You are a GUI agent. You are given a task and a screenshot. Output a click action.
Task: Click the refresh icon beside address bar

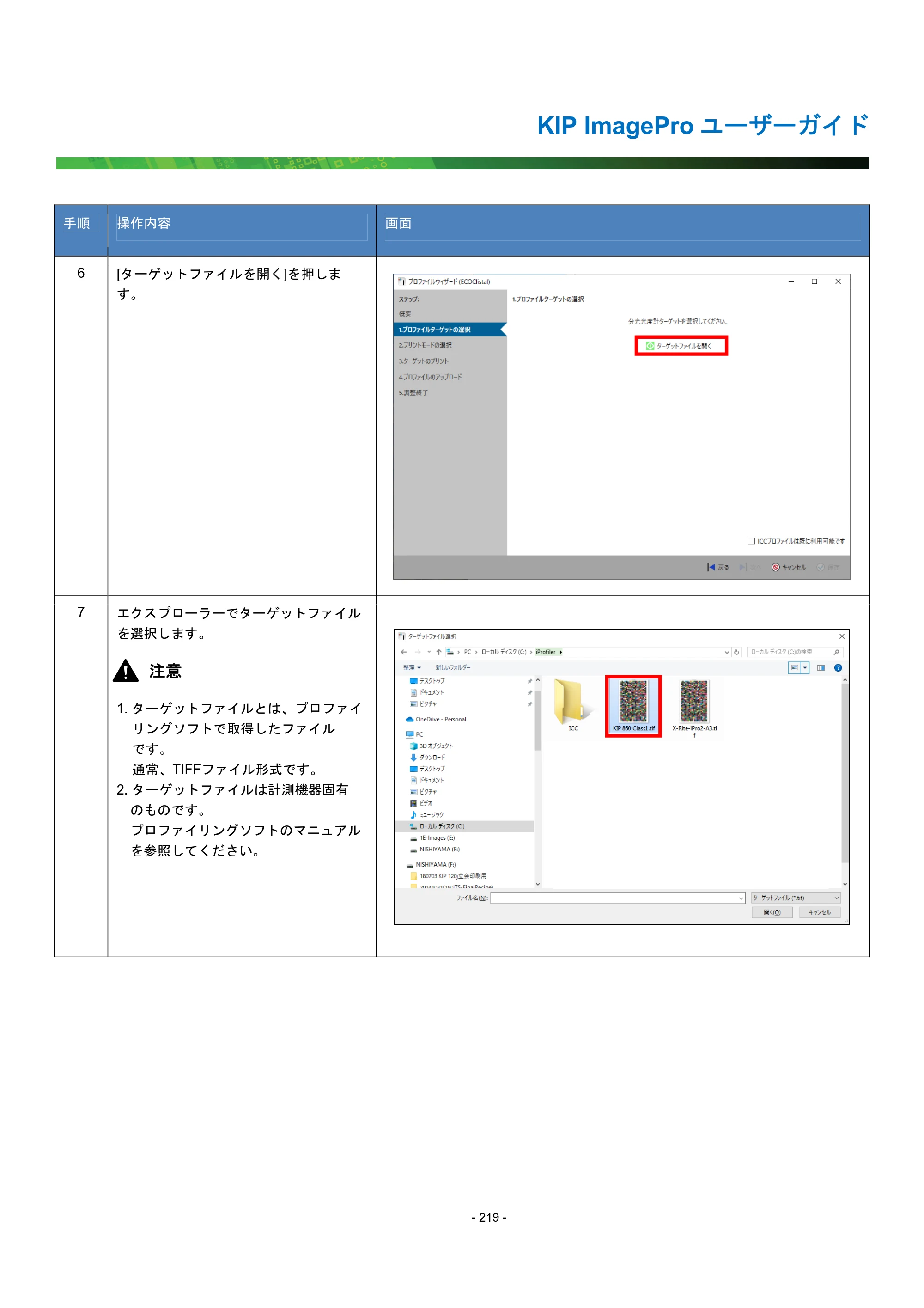click(x=736, y=652)
